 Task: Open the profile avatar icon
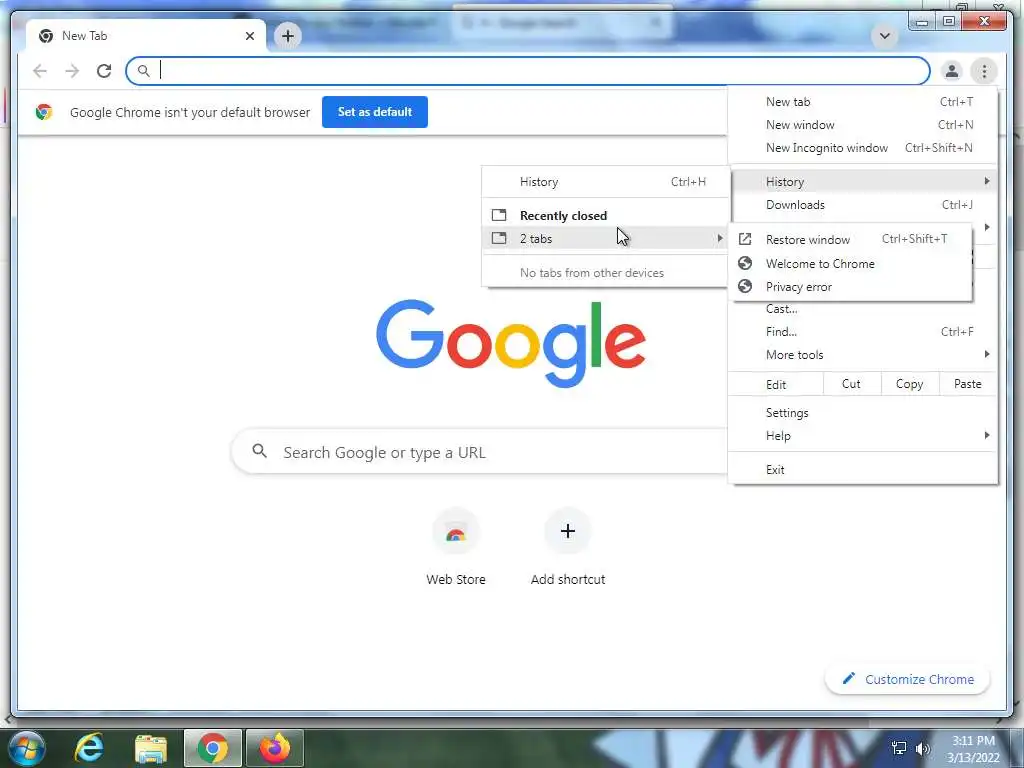pyautogui.click(x=952, y=71)
